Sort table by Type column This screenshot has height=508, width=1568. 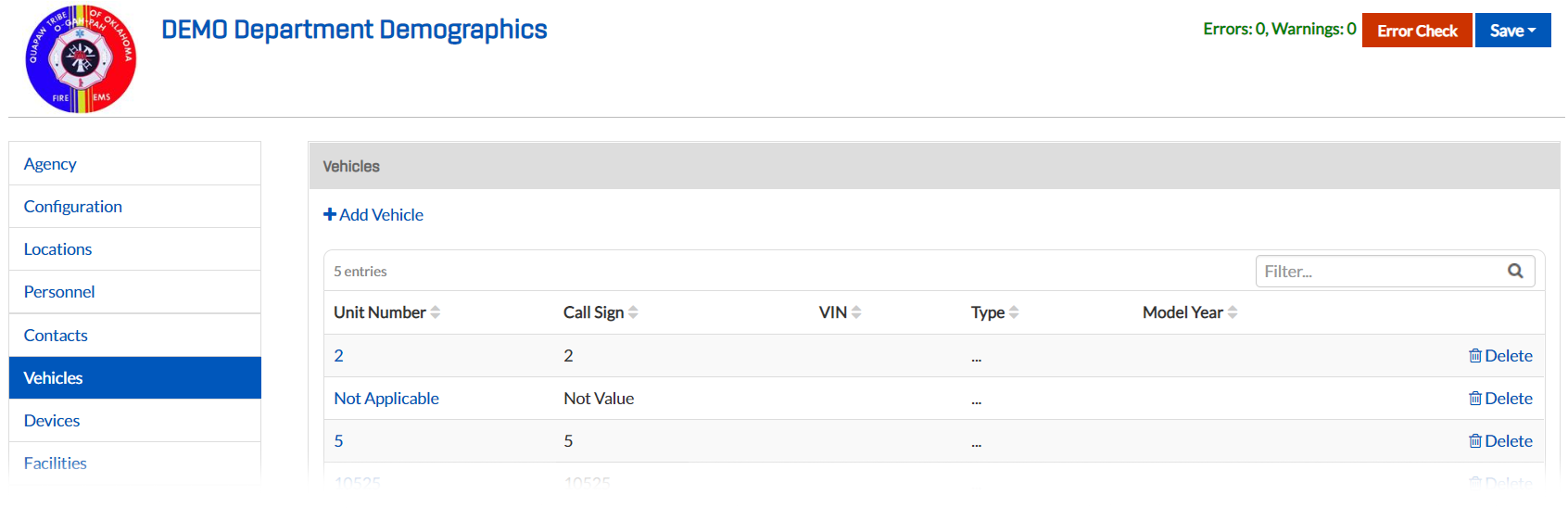(x=994, y=312)
